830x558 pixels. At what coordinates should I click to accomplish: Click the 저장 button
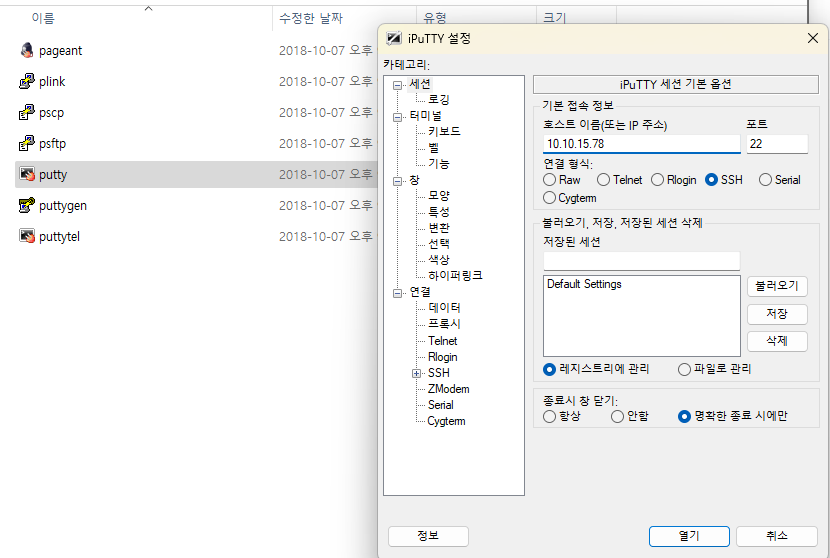pos(777,314)
